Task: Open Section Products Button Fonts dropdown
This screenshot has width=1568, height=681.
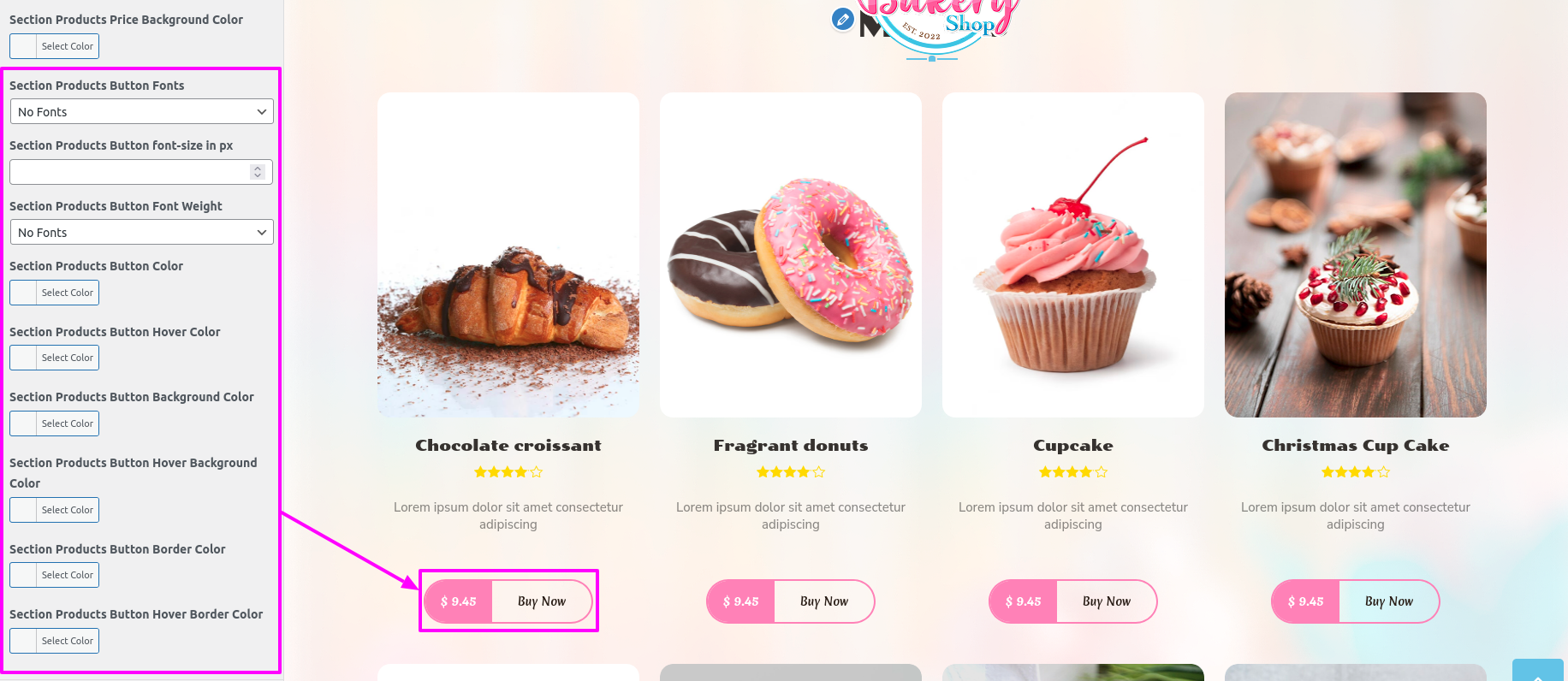Action: (x=141, y=112)
